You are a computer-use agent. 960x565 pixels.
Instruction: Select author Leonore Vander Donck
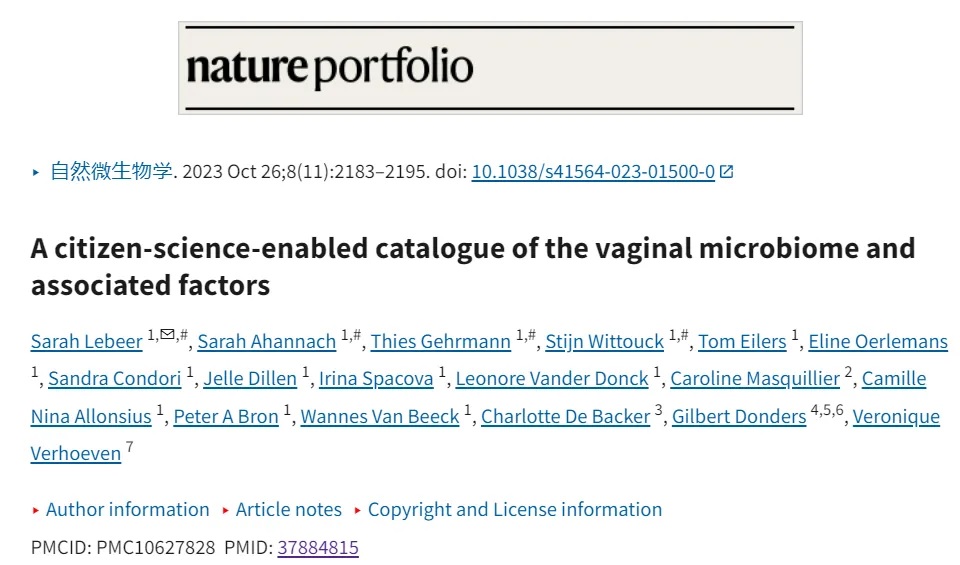pyautogui.click(x=552, y=379)
